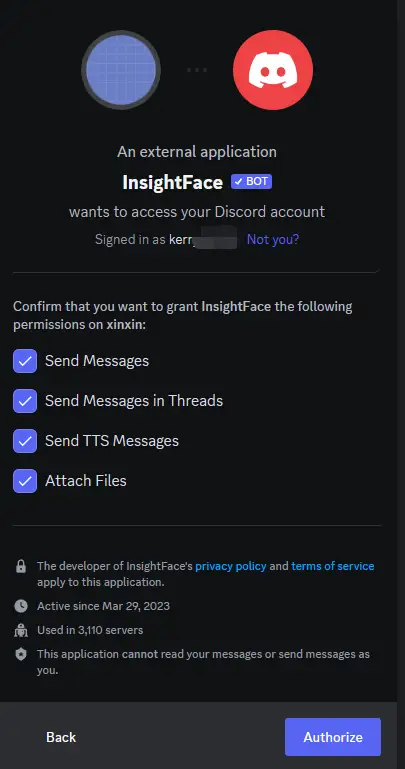The image size is (405, 769).
Task: Toggle the Send Messages in Threads checkbox
Action: 25,401
